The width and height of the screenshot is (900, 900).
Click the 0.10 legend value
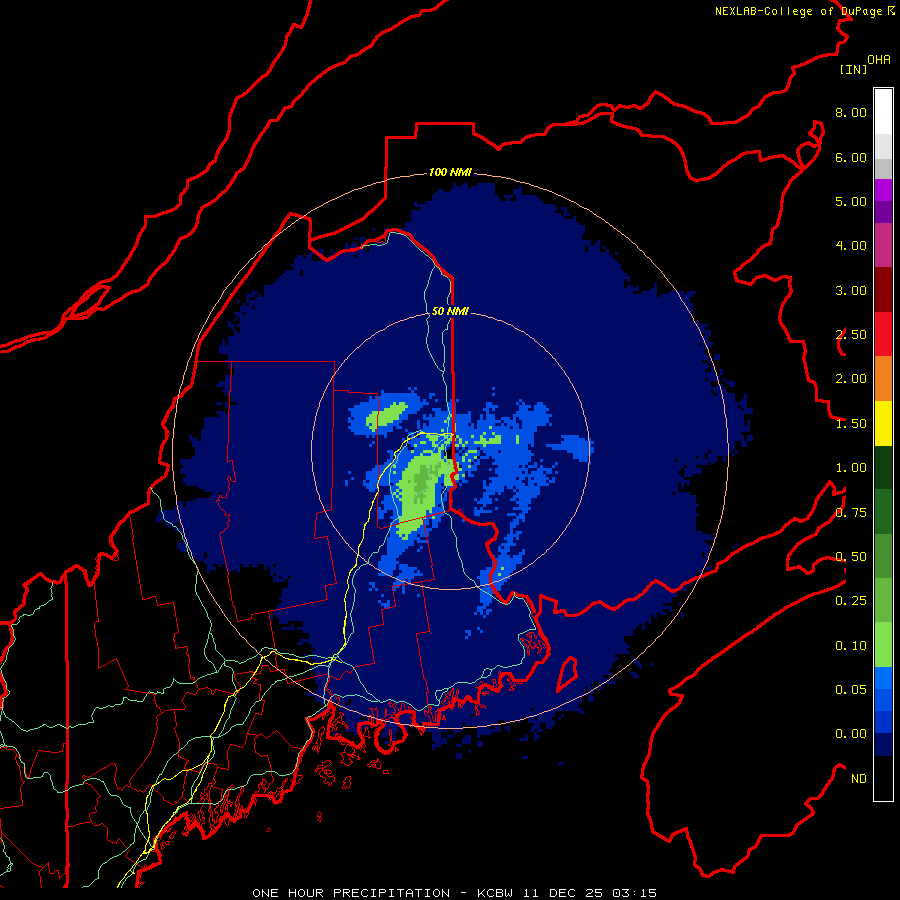(851, 646)
